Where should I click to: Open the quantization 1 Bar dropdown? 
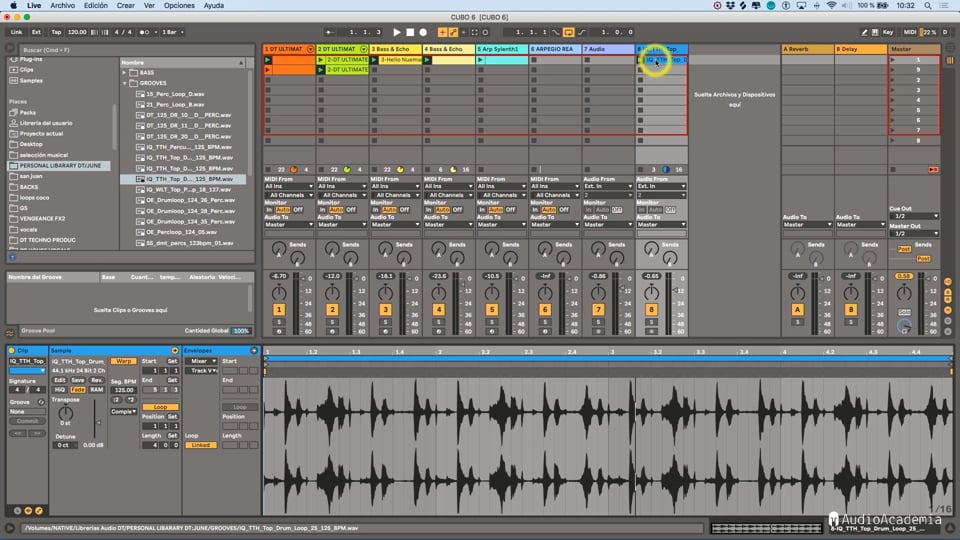(x=173, y=32)
